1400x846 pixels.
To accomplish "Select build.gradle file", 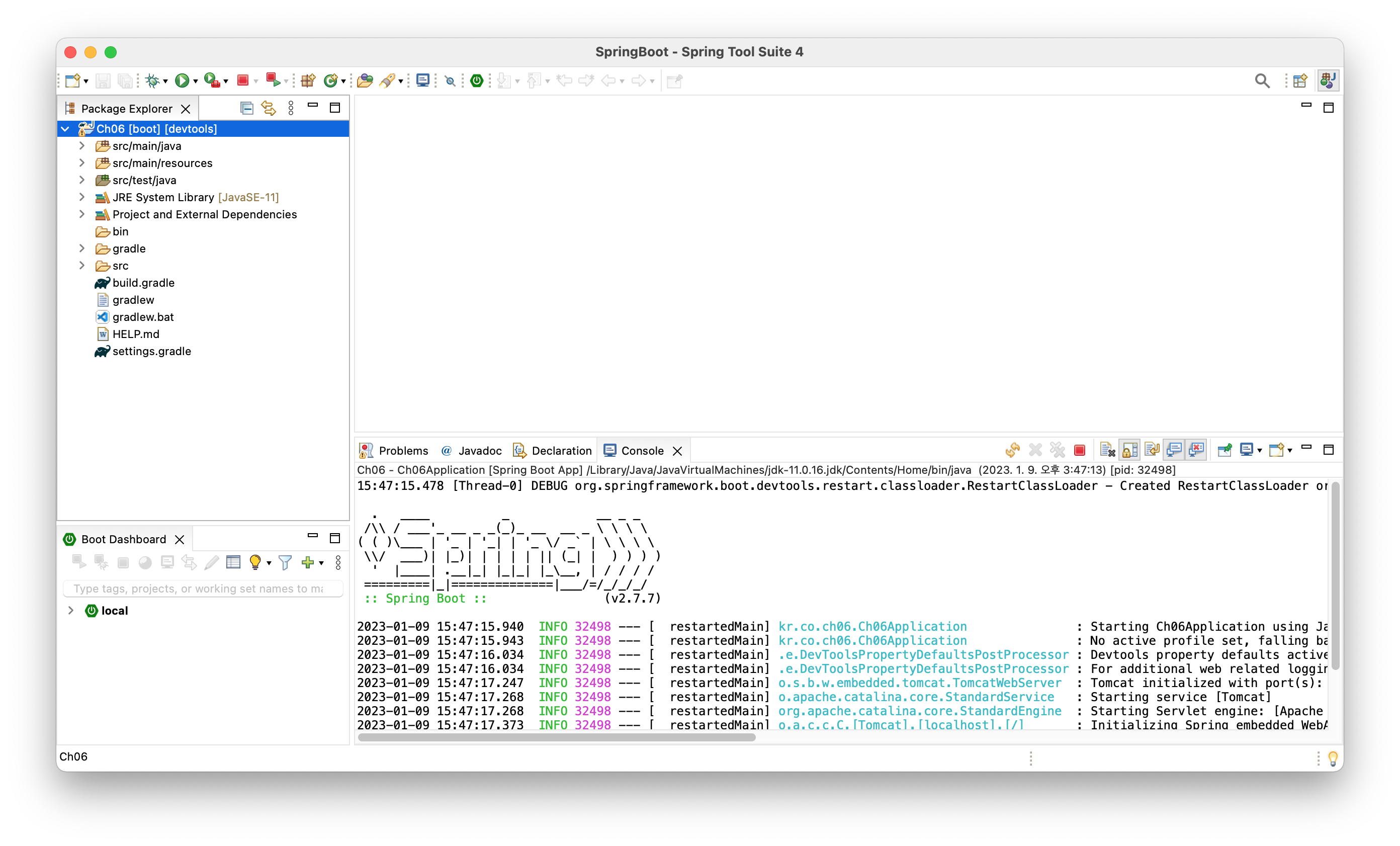I will [143, 283].
